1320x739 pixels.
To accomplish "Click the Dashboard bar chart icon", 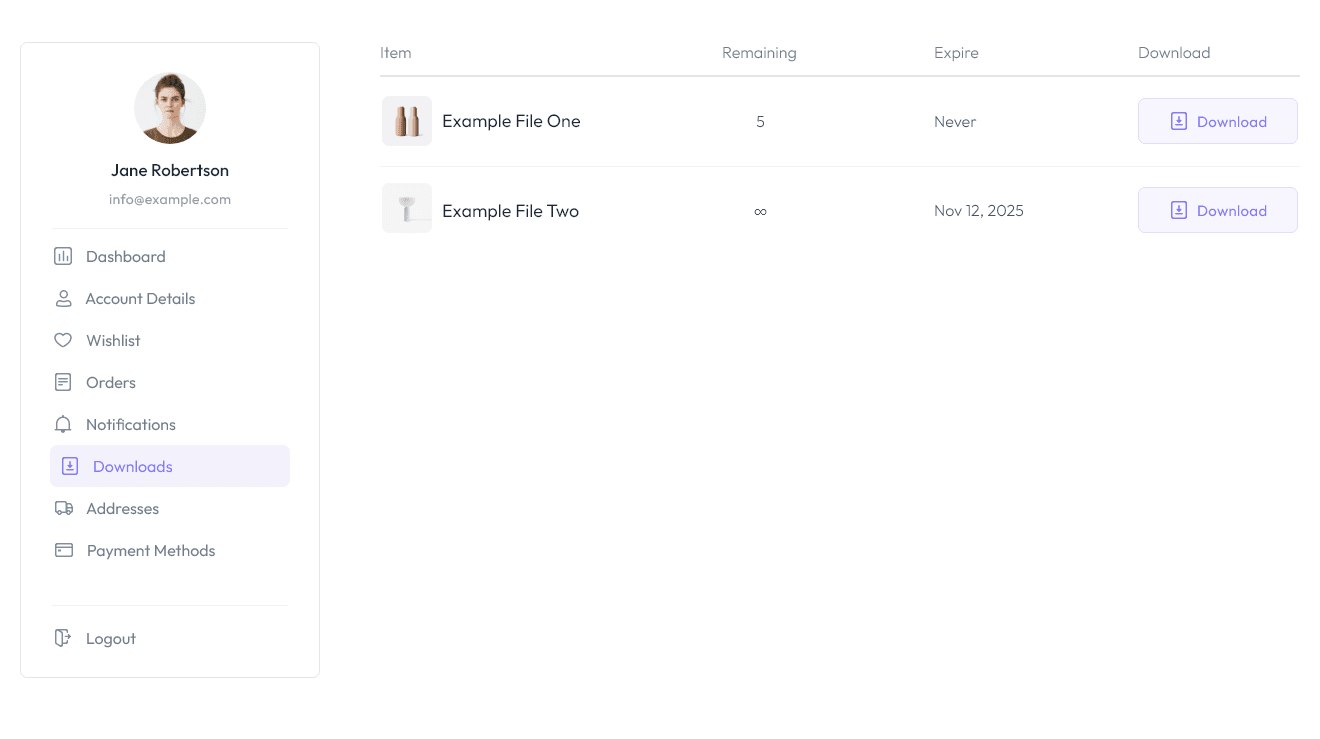I will [x=63, y=256].
